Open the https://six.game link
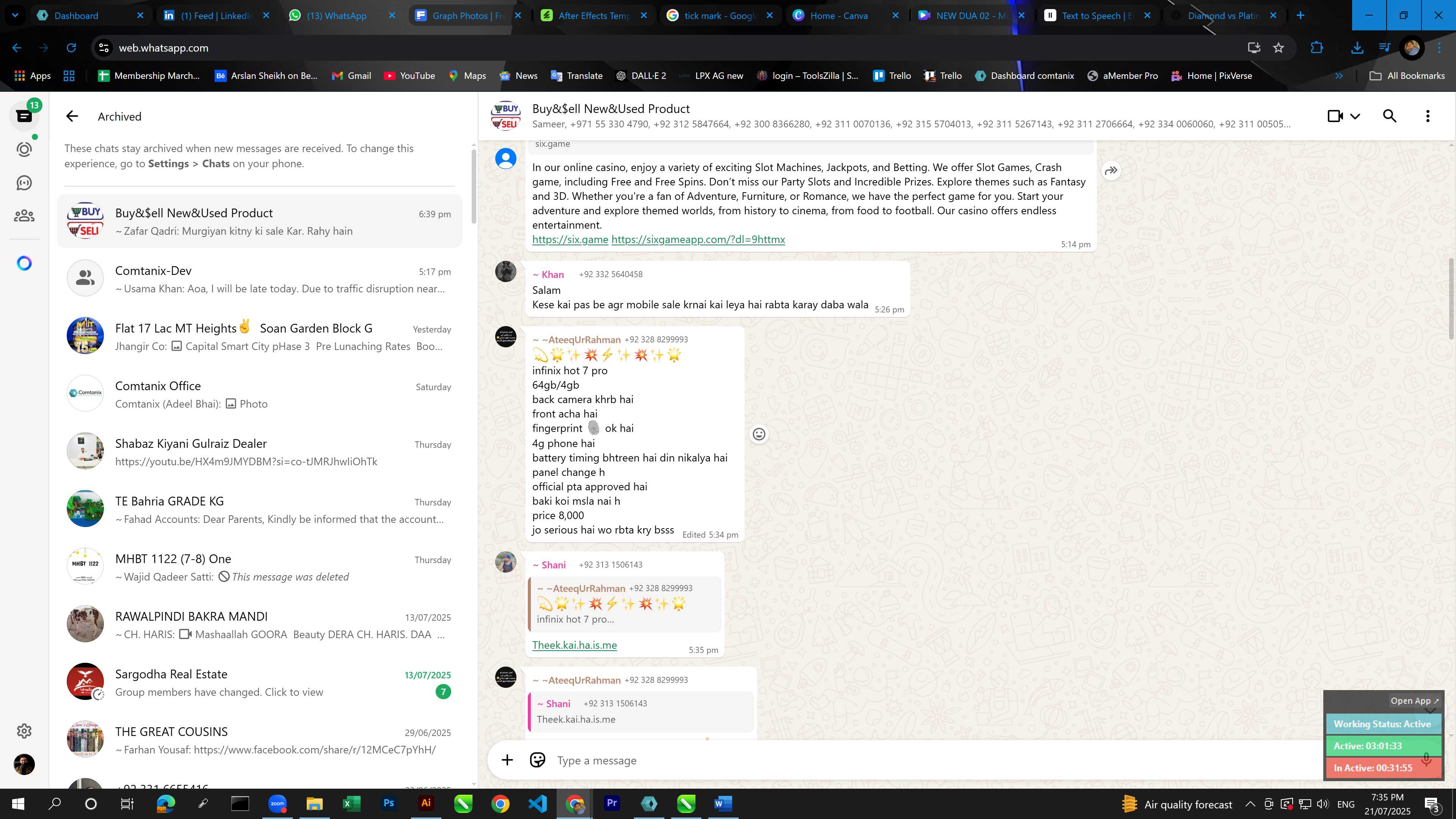1456x819 pixels. (570, 239)
